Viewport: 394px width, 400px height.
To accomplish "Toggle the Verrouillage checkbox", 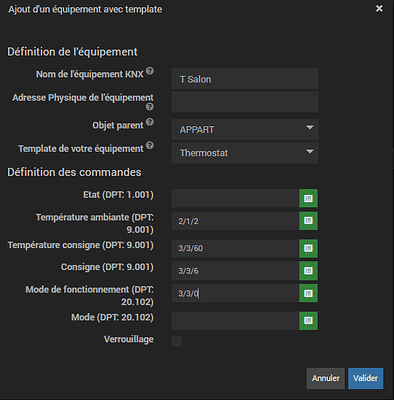I will (x=177, y=341).
